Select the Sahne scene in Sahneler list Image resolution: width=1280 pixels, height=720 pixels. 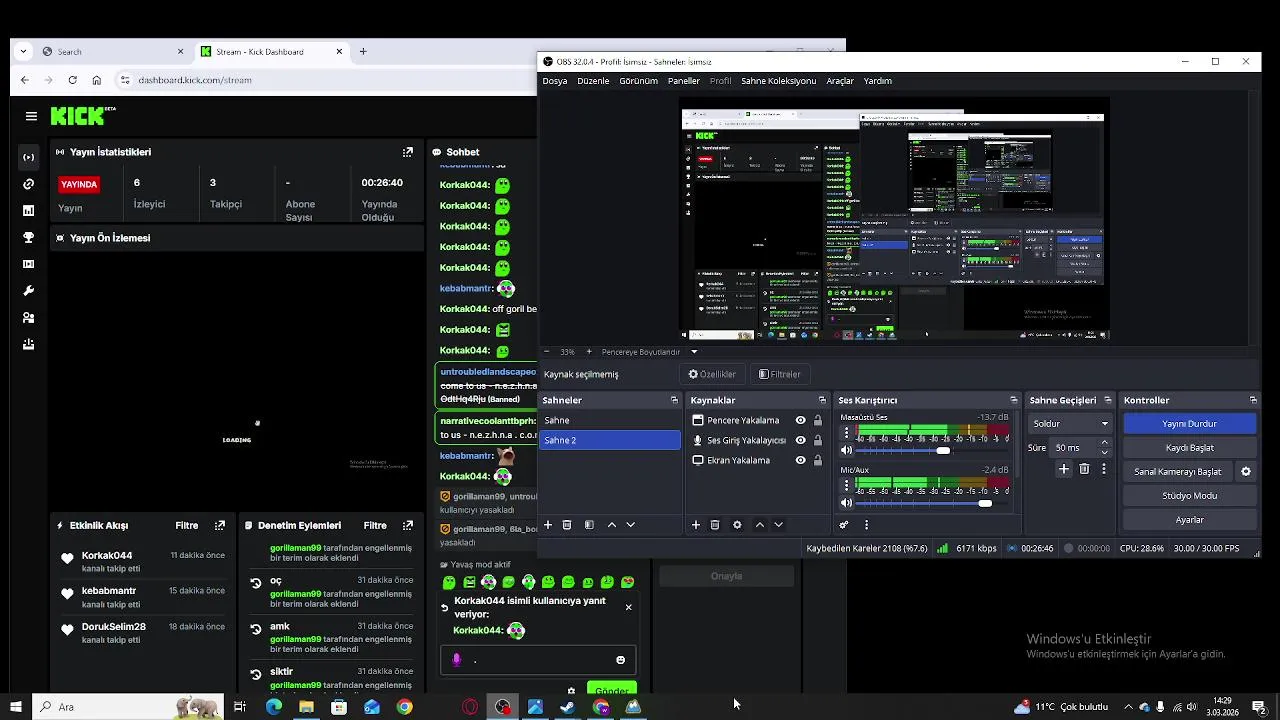click(609, 421)
